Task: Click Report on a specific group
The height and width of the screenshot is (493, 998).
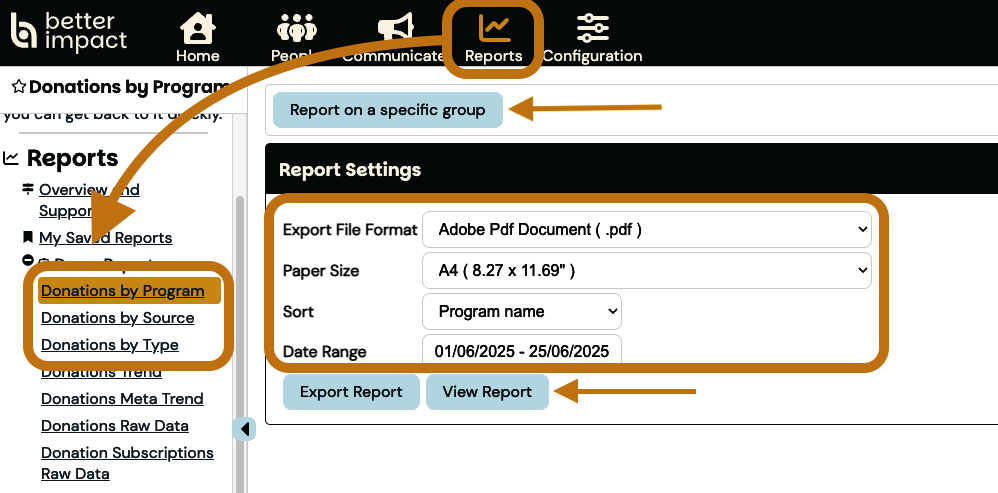Action: pos(387,110)
